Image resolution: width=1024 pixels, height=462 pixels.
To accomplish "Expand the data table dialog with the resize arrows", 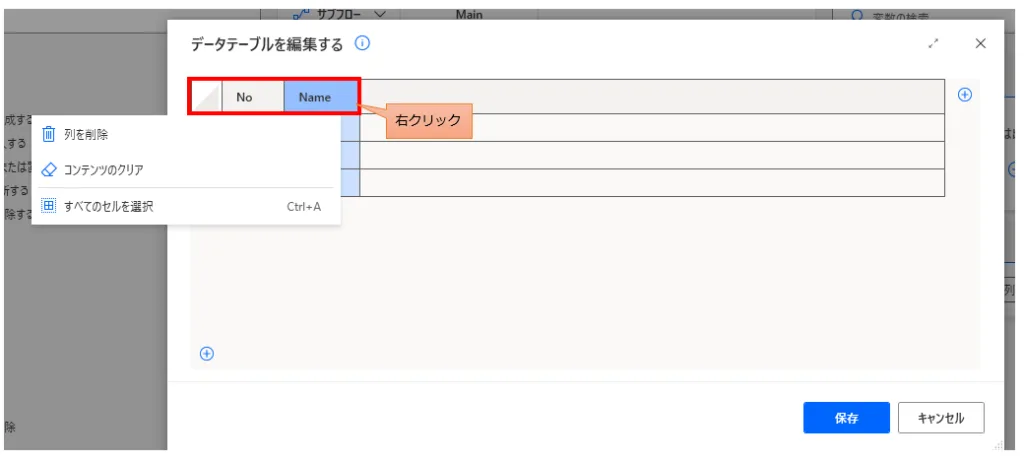I will tap(934, 43).
